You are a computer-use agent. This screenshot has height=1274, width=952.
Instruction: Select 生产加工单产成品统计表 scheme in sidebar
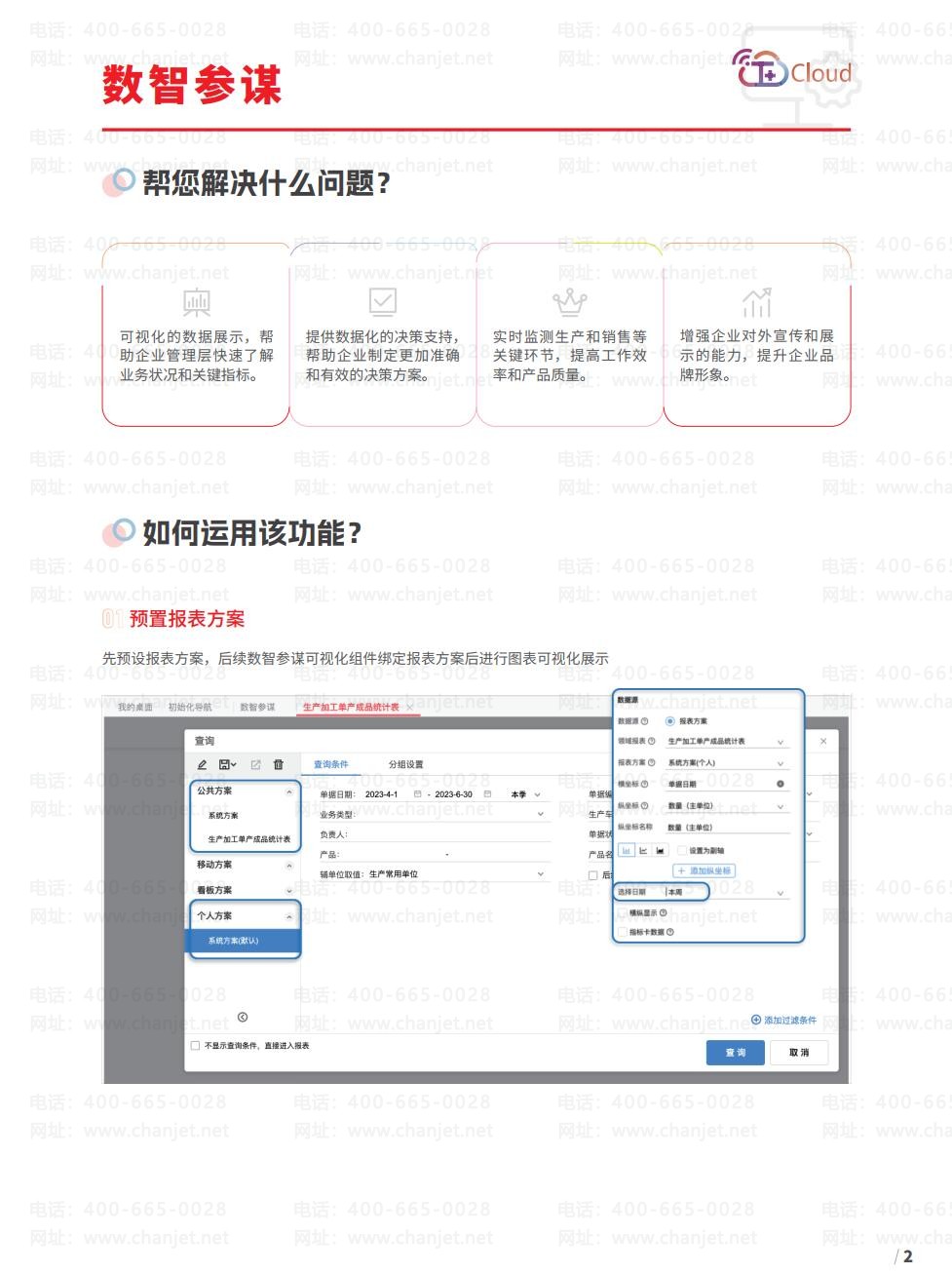248,838
